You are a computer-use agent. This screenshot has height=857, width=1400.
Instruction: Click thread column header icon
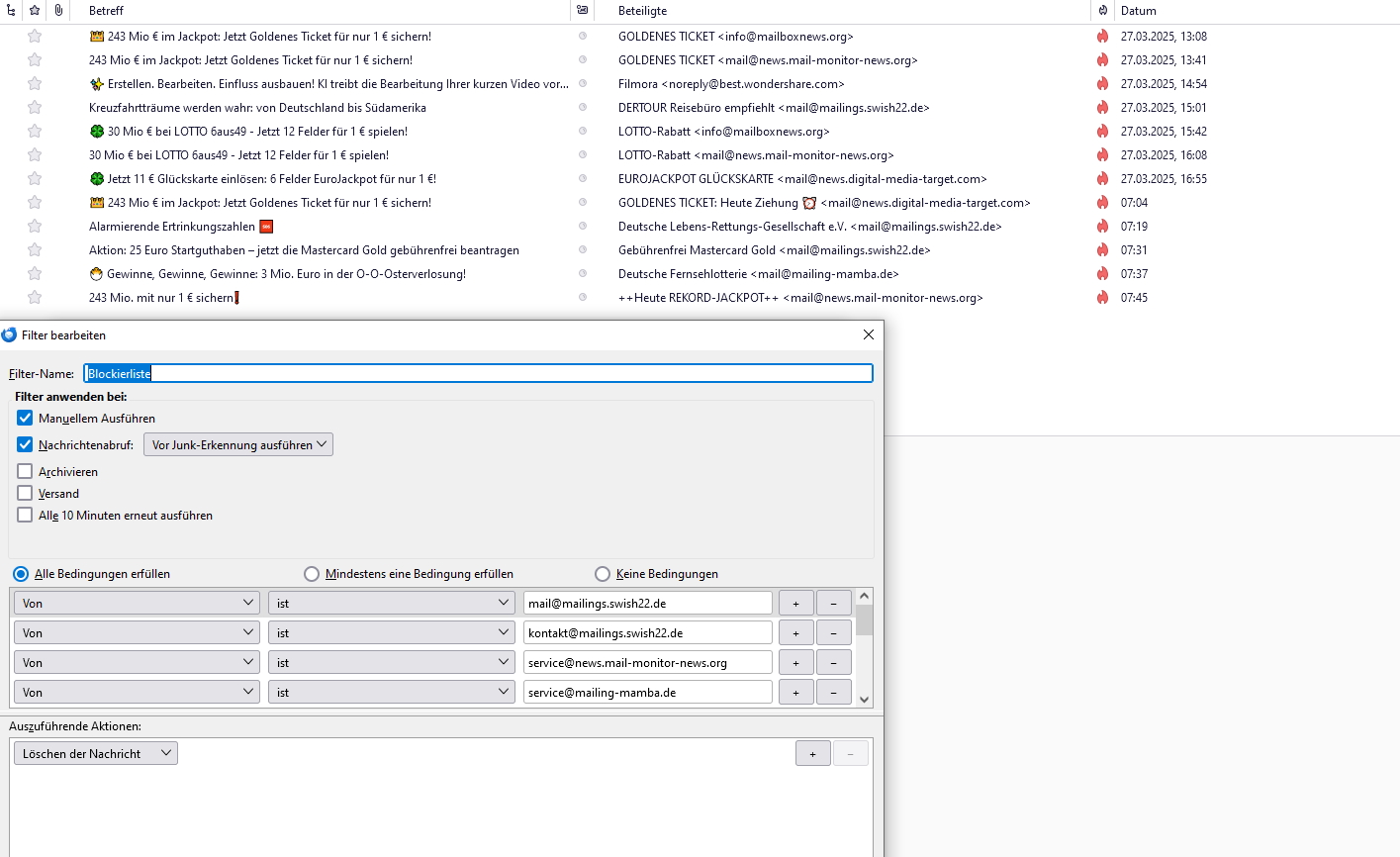tap(11, 11)
